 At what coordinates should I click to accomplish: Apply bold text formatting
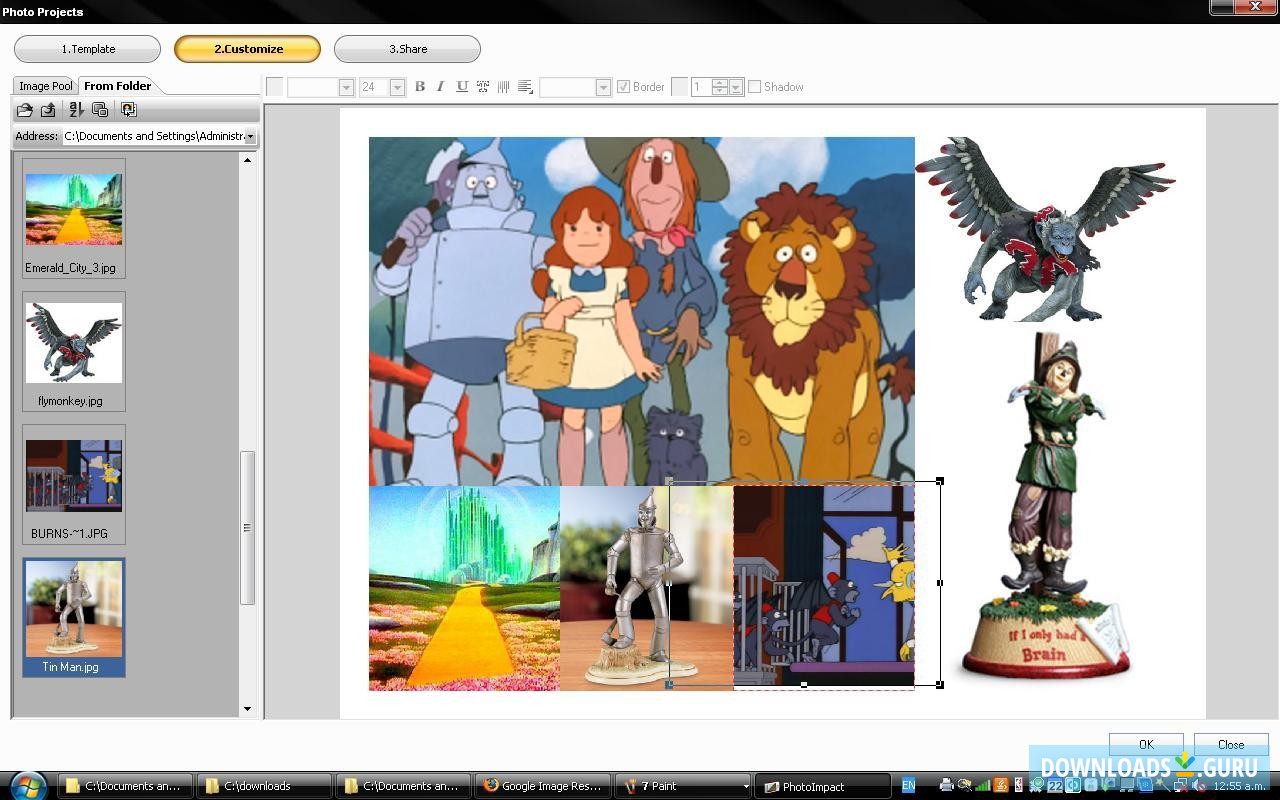(419, 87)
